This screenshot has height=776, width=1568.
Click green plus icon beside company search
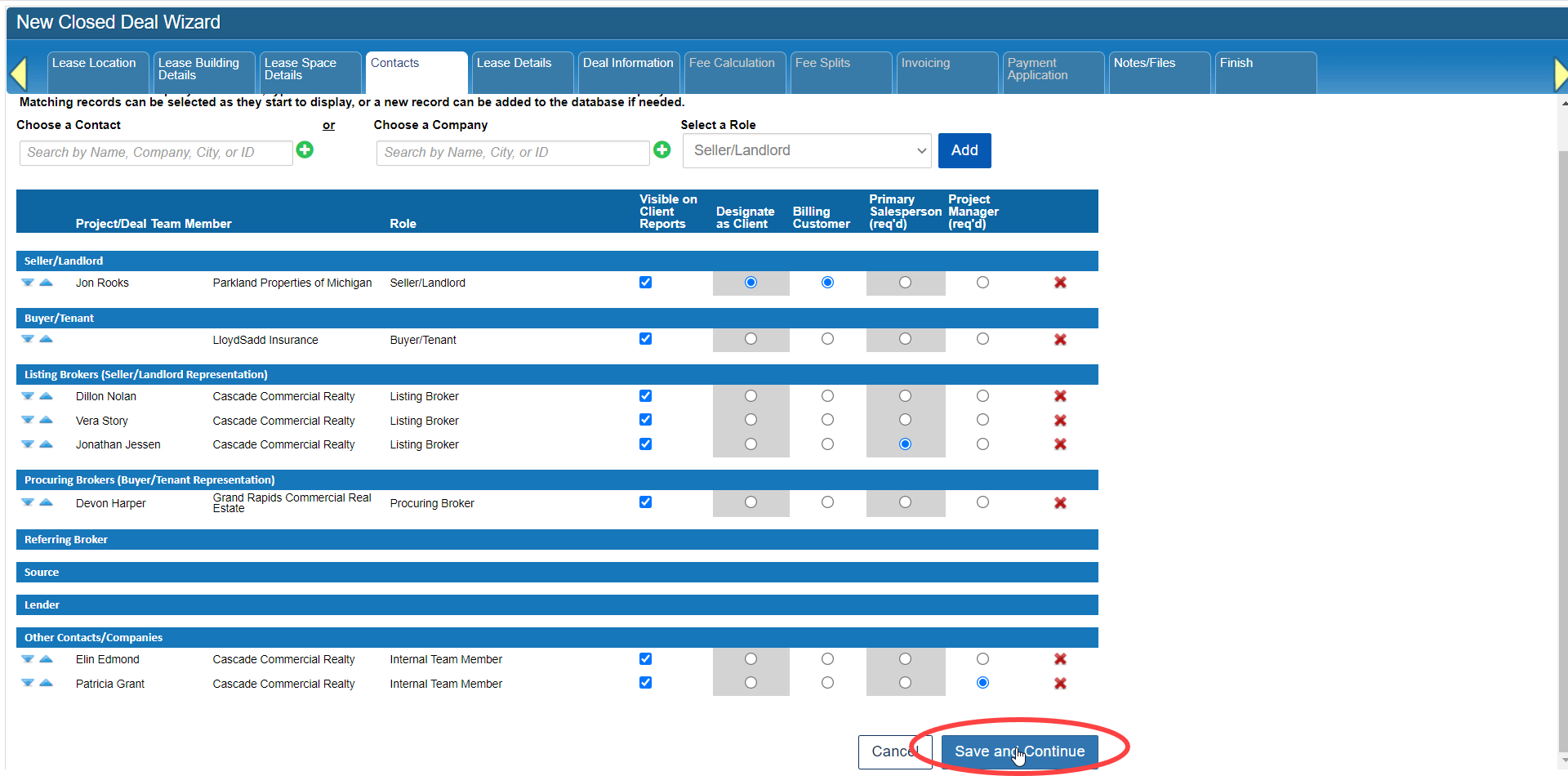661,149
